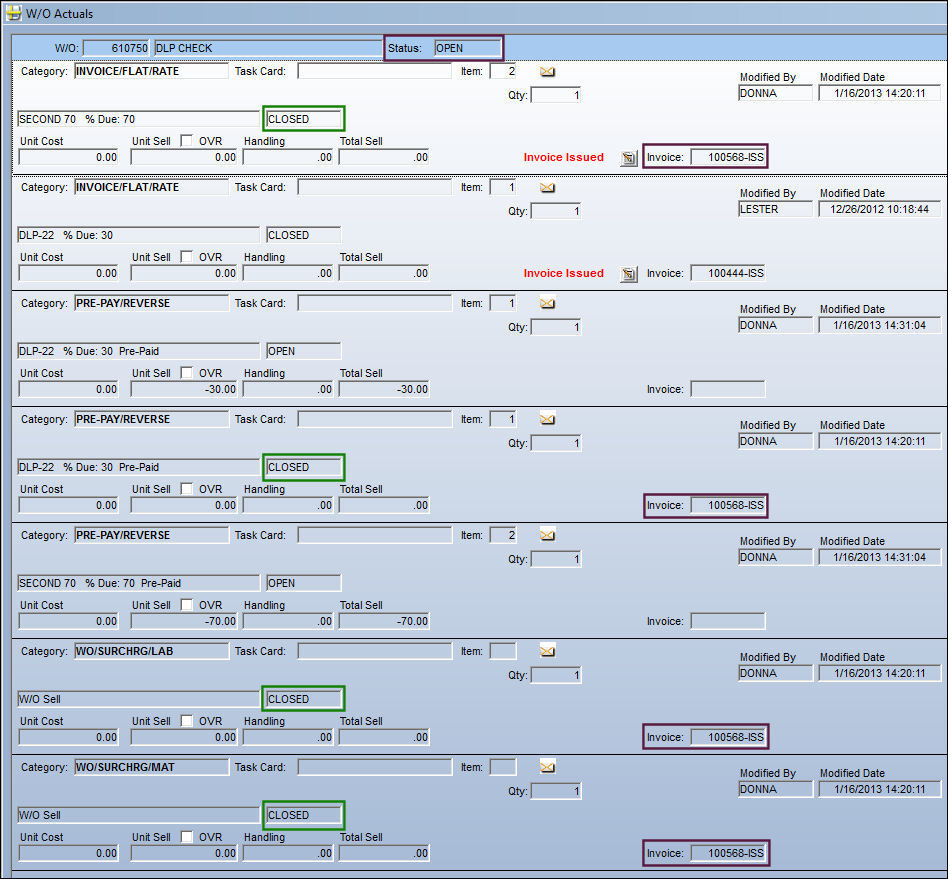The image size is (948, 879).
Task: Click the Item field in LESTER's DLP-22 record
Action: 503,187
